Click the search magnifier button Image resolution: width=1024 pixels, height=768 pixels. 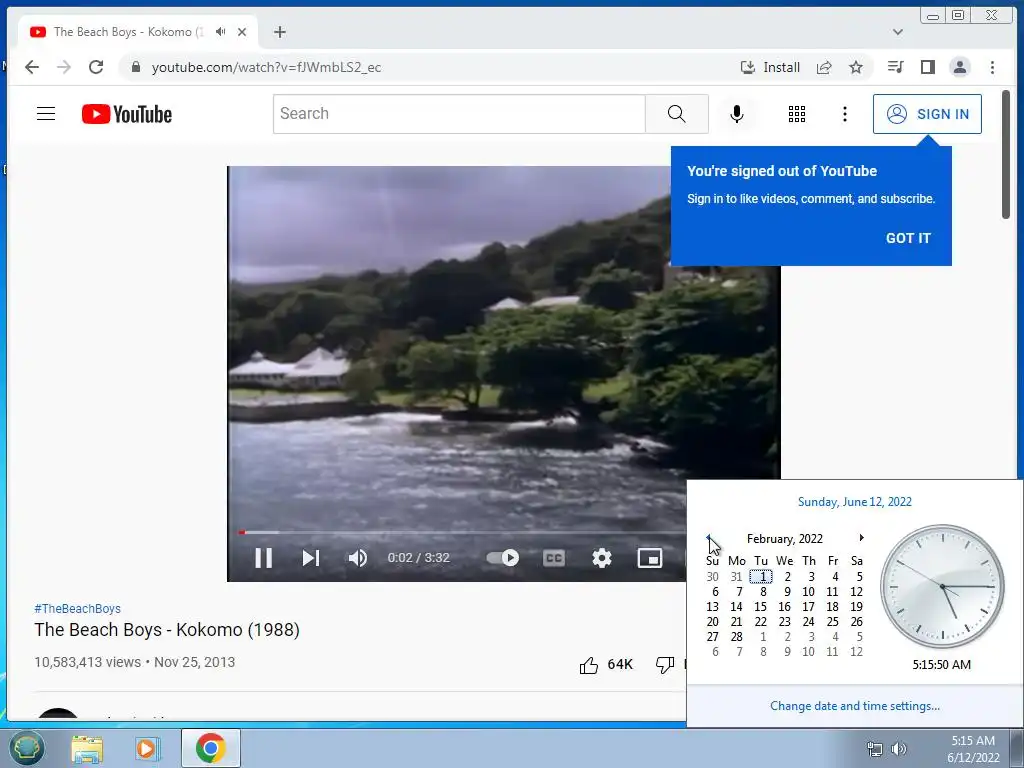pyautogui.click(x=677, y=114)
